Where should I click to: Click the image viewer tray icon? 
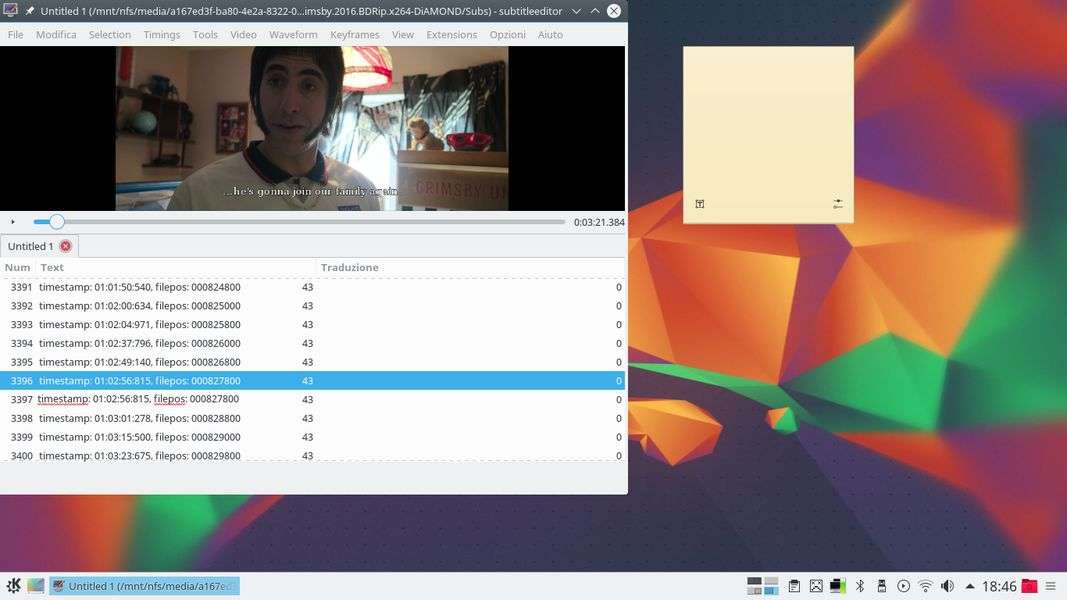click(x=816, y=586)
